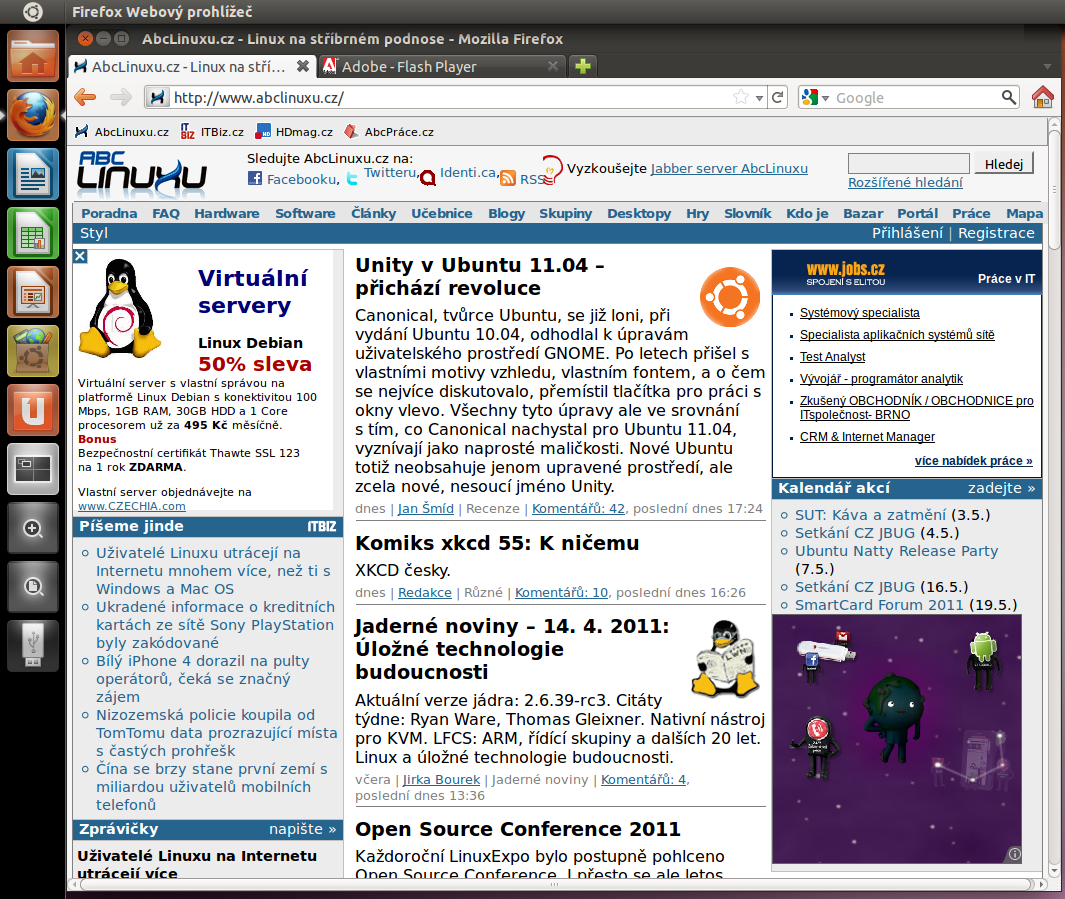This screenshot has width=1065, height=899.
Task: Open Rozšířené hledání link
Action: point(905,182)
